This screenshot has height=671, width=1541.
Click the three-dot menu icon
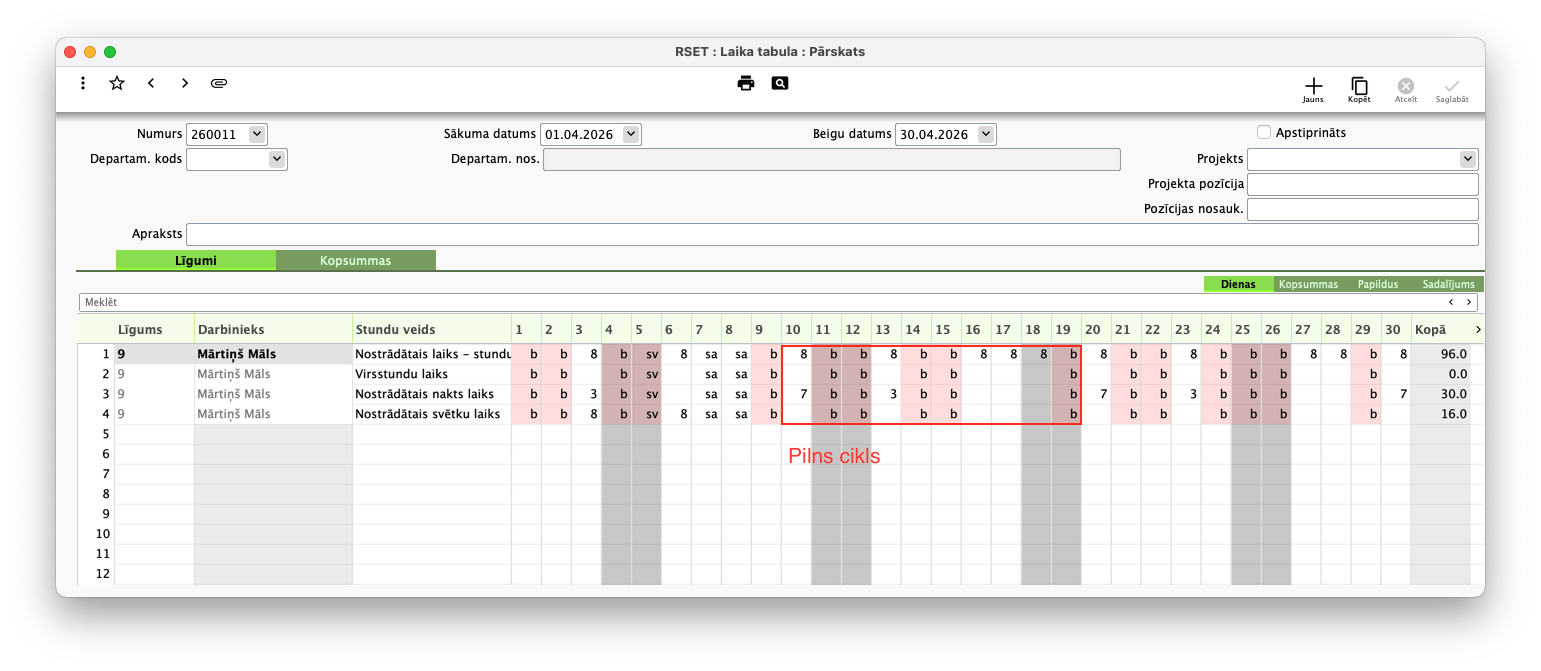click(x=83, y=83)
